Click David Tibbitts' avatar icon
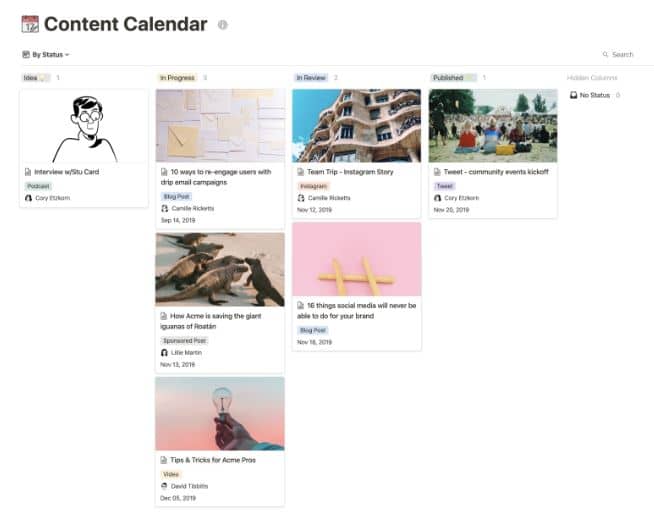This screenshot has height=524, width=654. (164, 486)
